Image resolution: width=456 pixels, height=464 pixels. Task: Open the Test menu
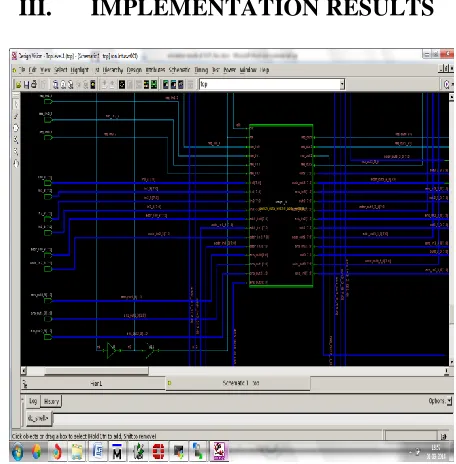point(216,70)
